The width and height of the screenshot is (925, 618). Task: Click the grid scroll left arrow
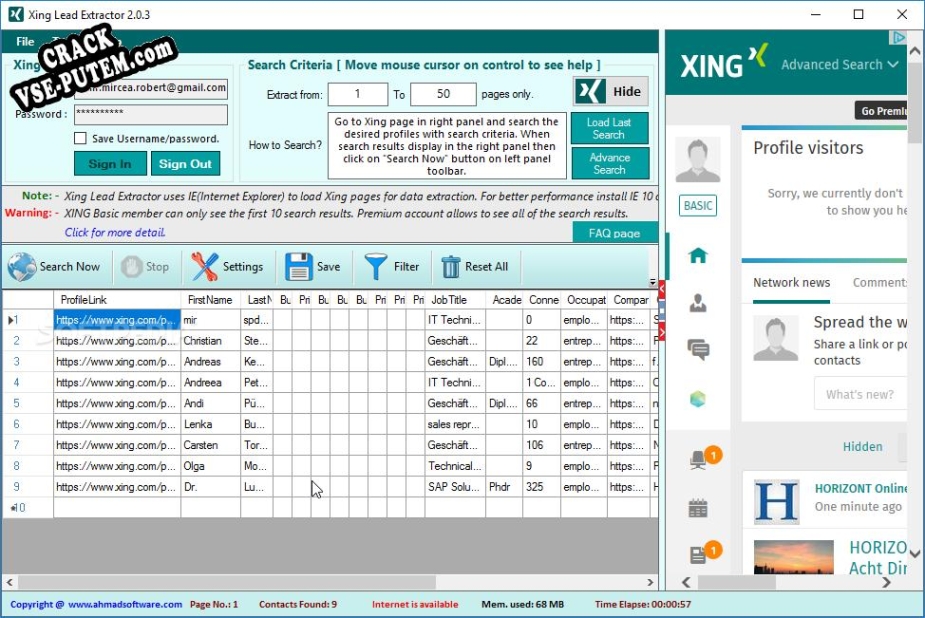[x=9, y=583]
